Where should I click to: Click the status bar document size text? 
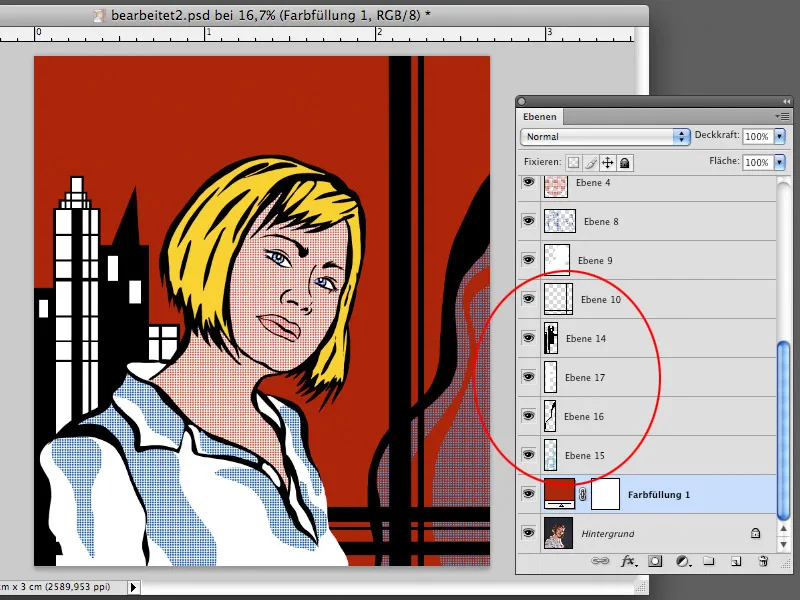55,587
